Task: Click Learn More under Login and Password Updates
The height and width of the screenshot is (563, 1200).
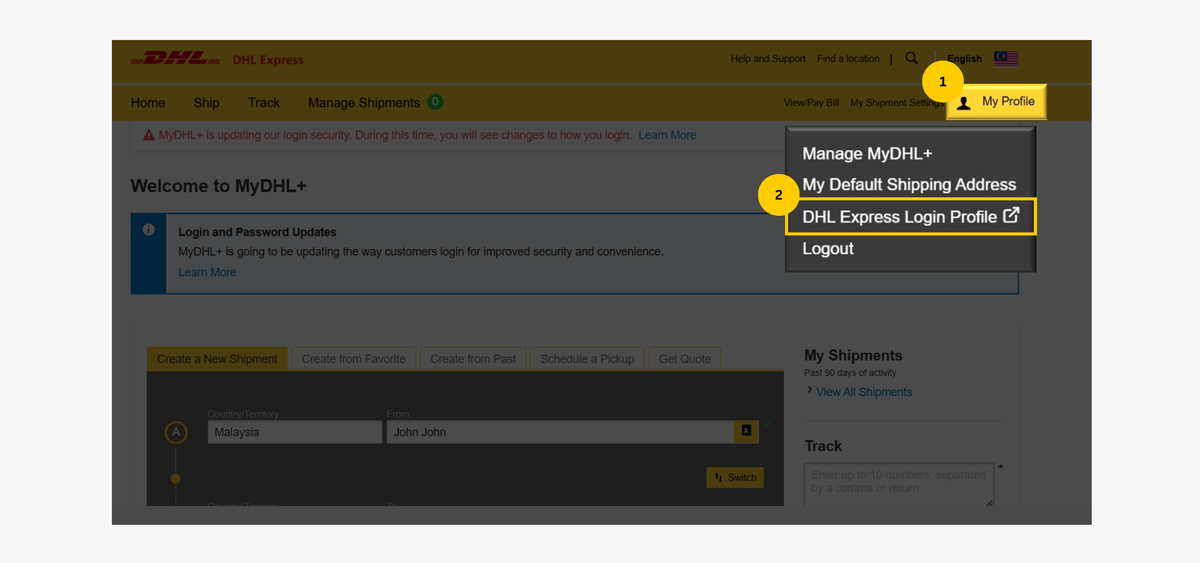Action: 207,272
